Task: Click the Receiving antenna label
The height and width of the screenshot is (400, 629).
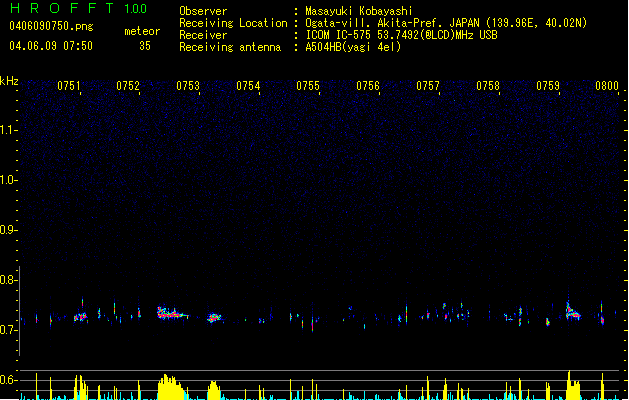Action: click(x=230, y=47)
